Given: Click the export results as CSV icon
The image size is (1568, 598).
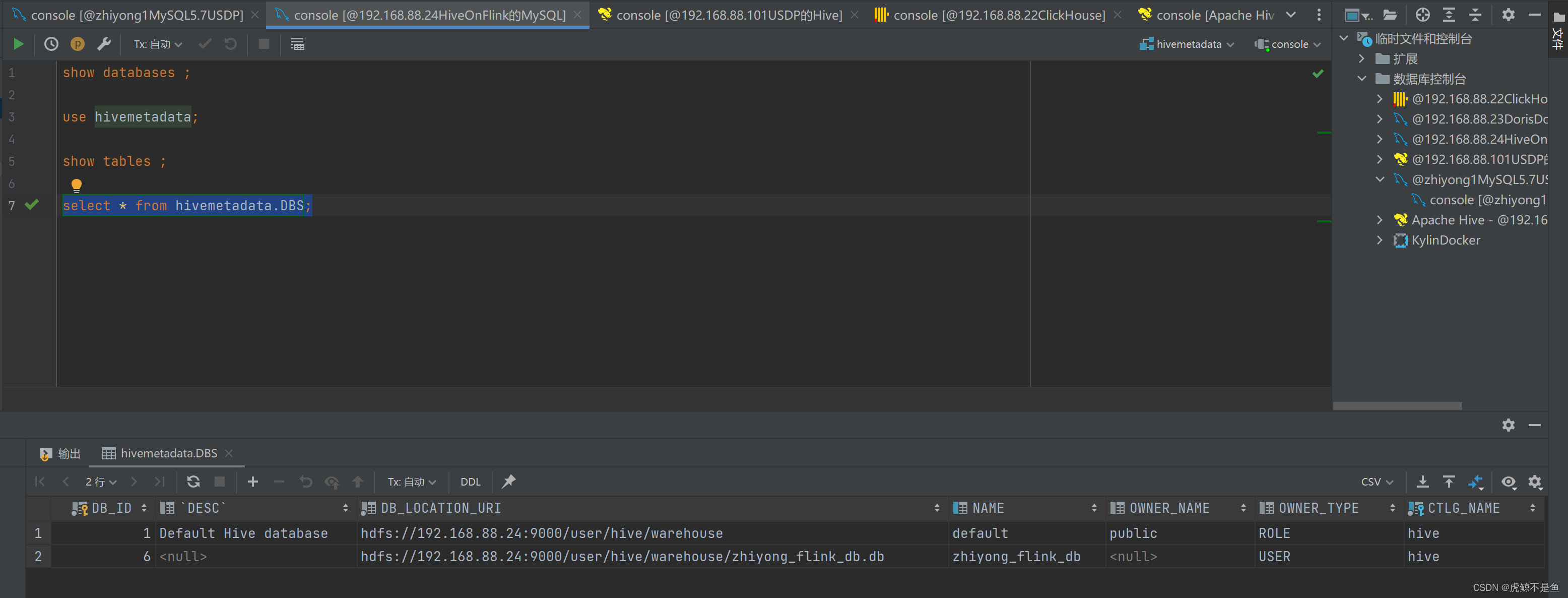Looking at the screenshot, I should [1420, 484].
